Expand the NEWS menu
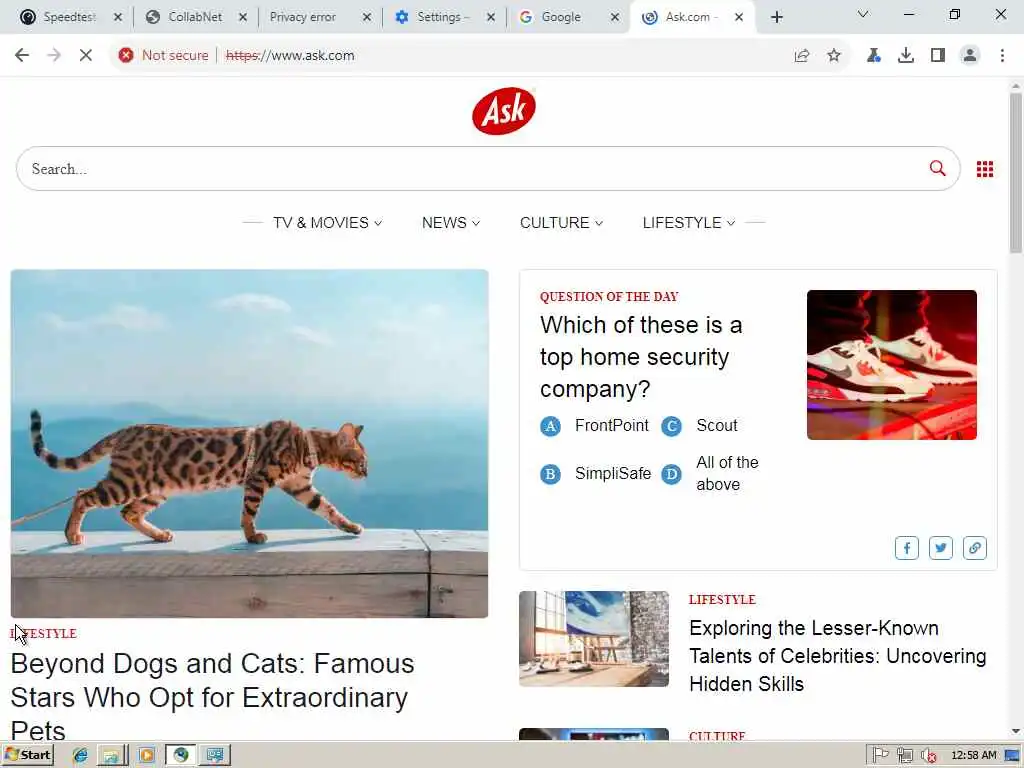 tap(451, 223)
